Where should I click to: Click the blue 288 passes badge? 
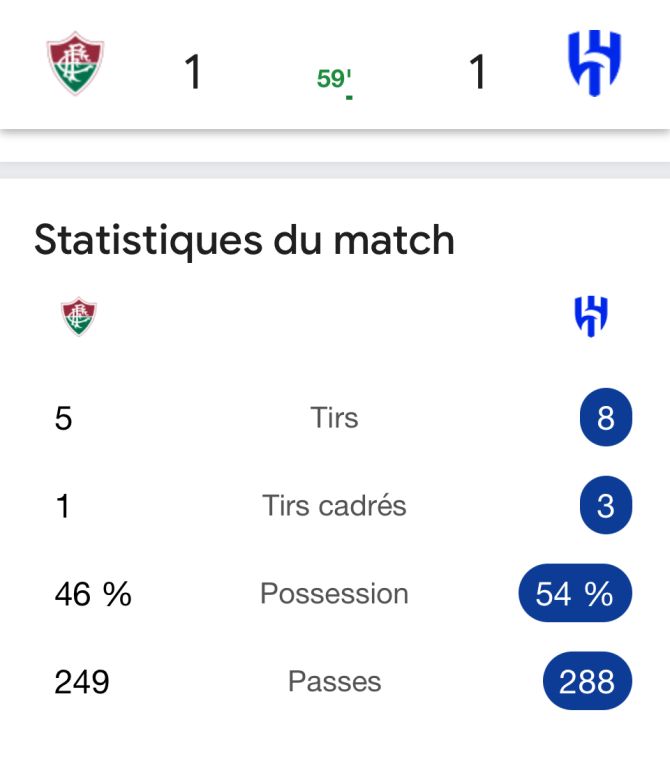click(587, 682)
